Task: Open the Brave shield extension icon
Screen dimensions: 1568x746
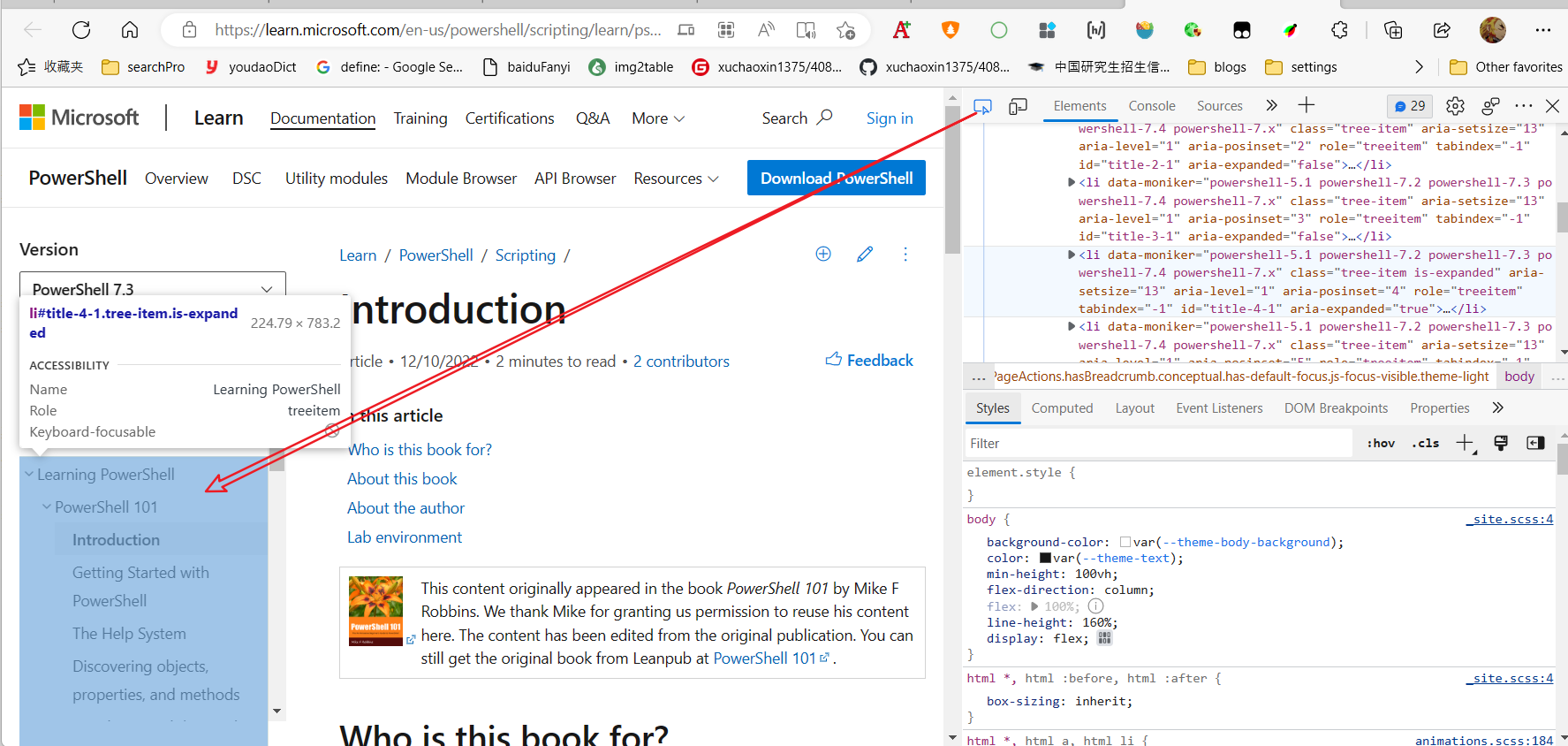Action: click(951, 30)
